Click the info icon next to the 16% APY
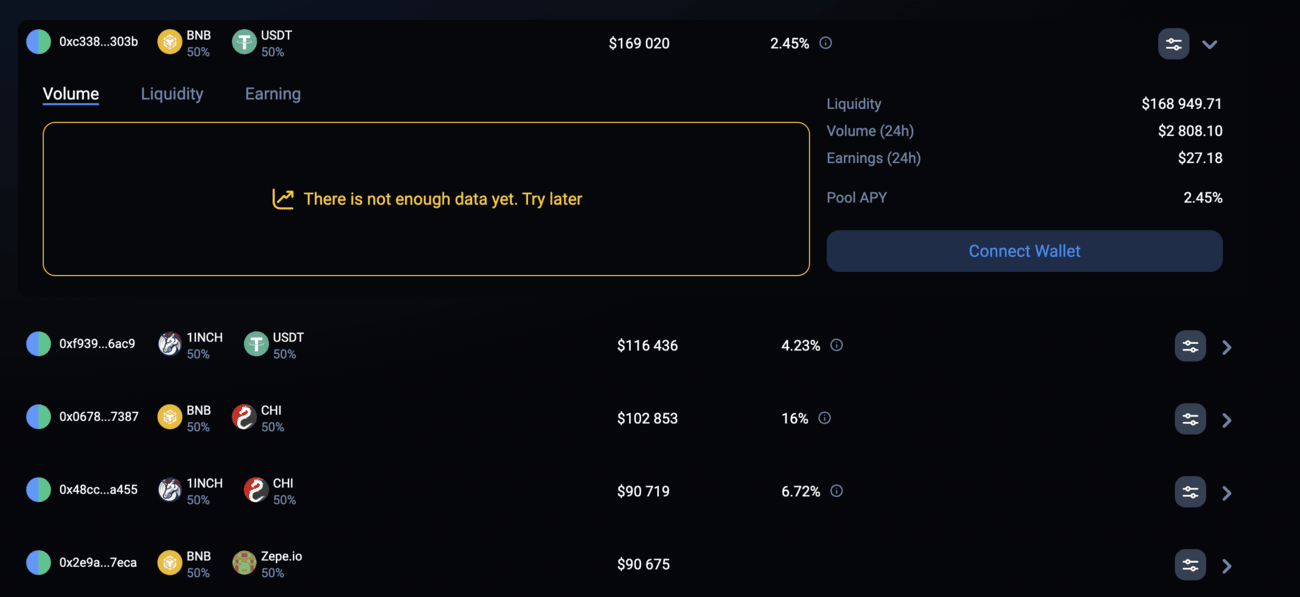Screen dimensions: 1300x597 pos(824,417)
